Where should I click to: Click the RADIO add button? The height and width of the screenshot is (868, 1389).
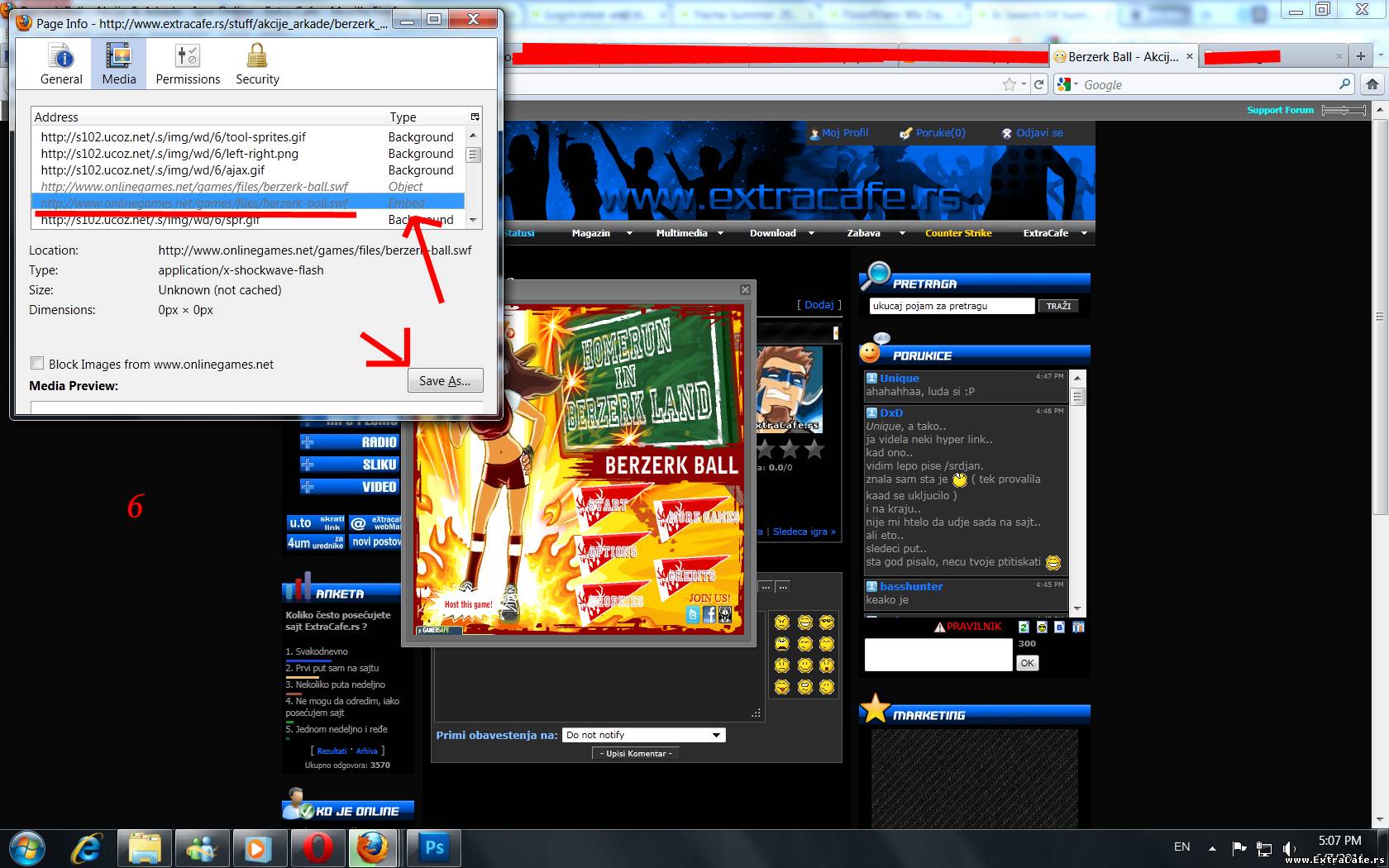tap(350, 442)
